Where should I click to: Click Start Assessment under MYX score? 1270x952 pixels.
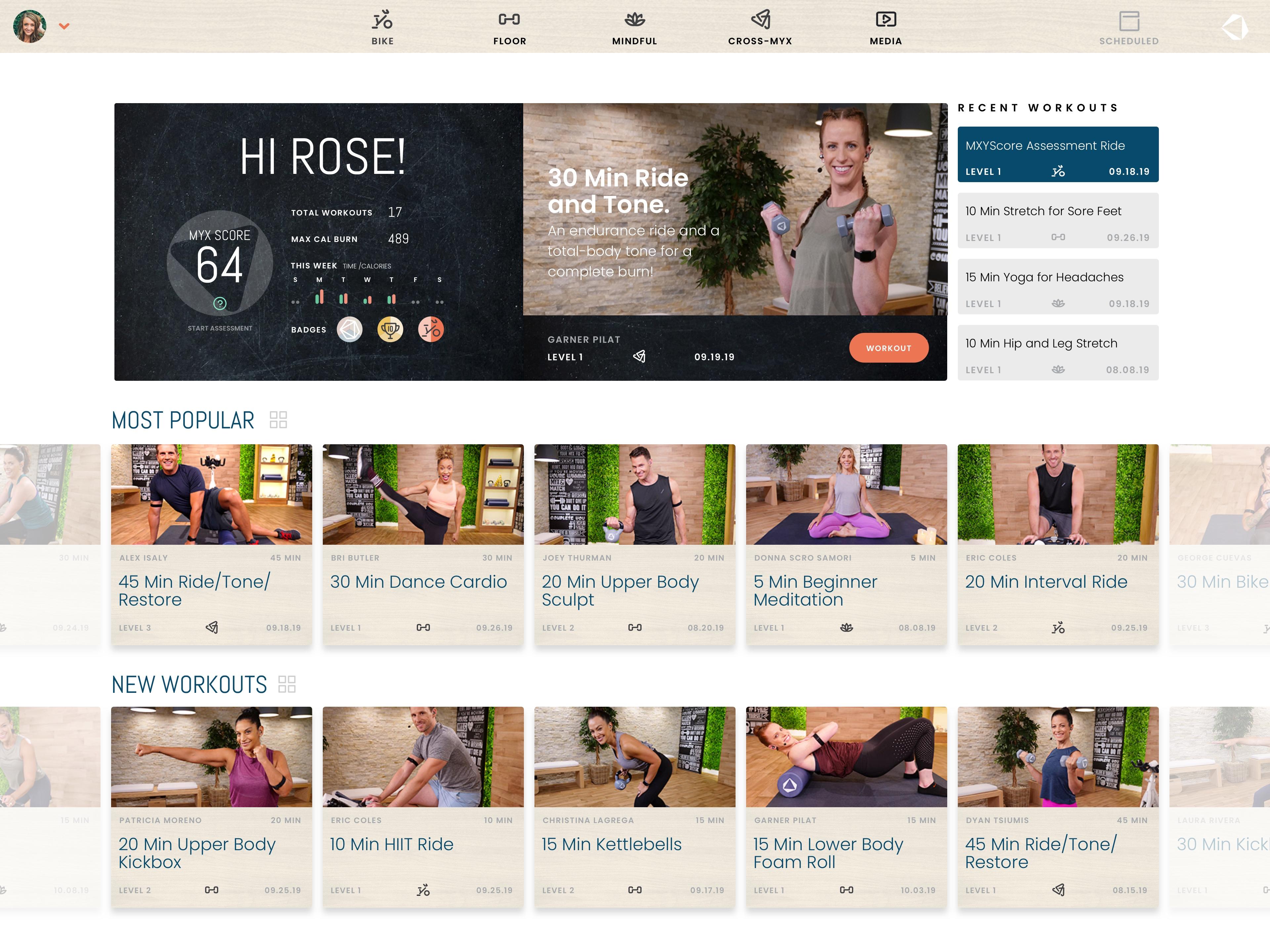[x=220, y=328]
